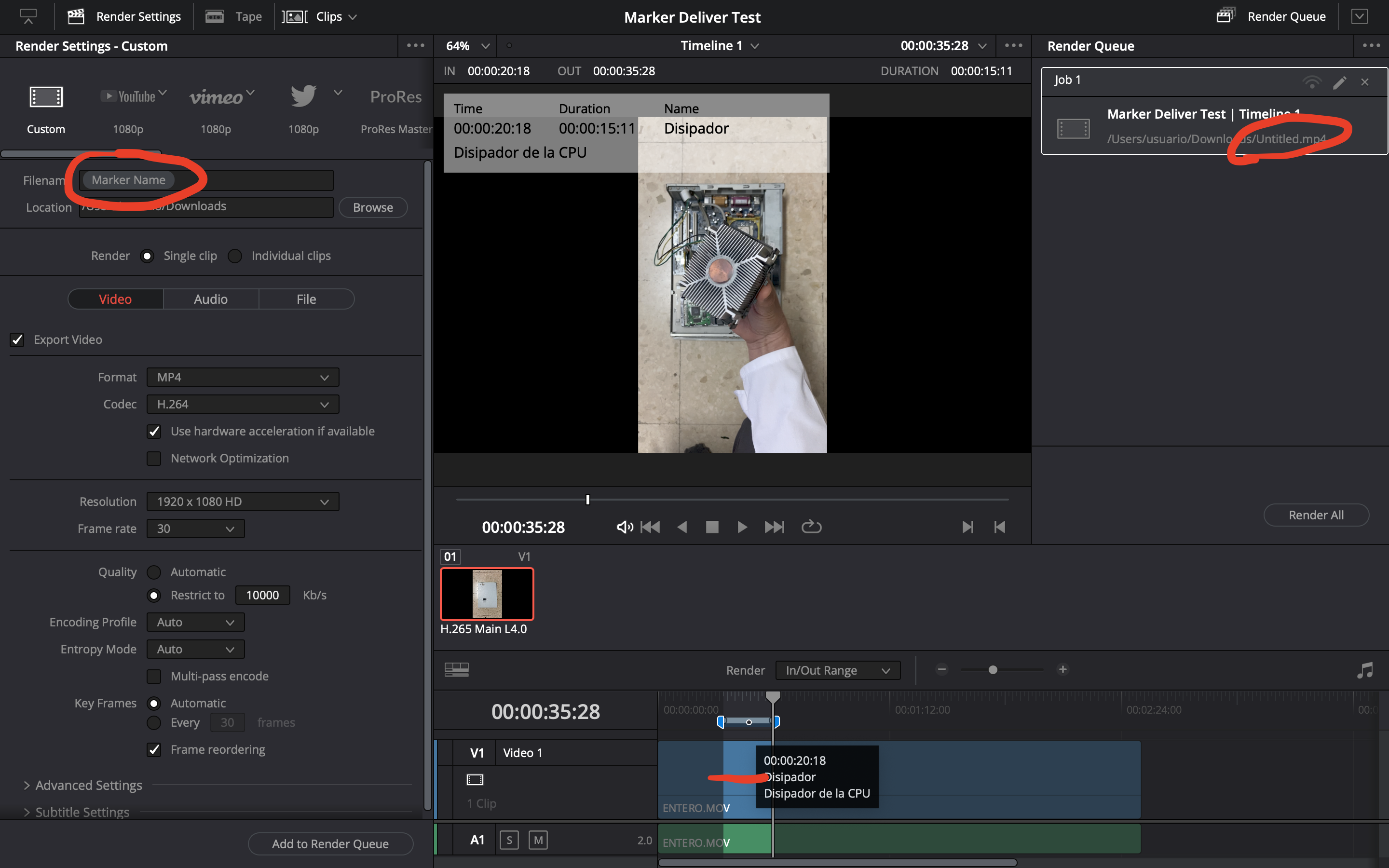Image resolution: width=1389 pixels, height=868 pixels.
Task: Go to previous clip button
Action: click(999, 527)
